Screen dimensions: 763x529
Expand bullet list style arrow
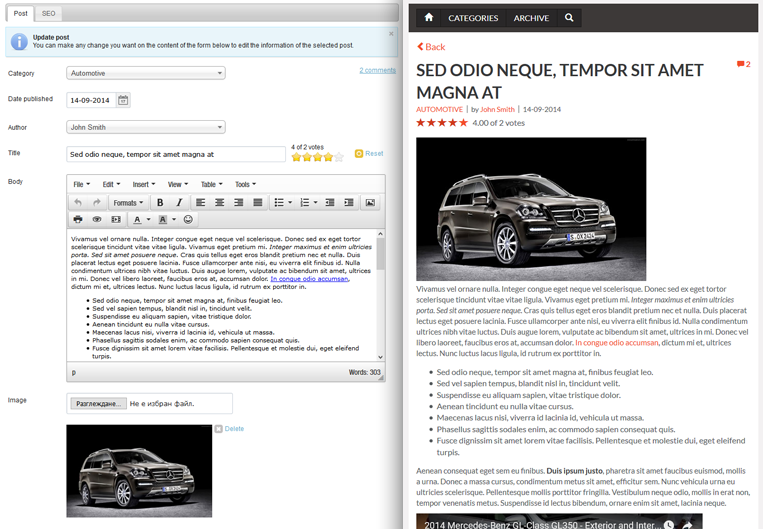(x=290, y=202)
